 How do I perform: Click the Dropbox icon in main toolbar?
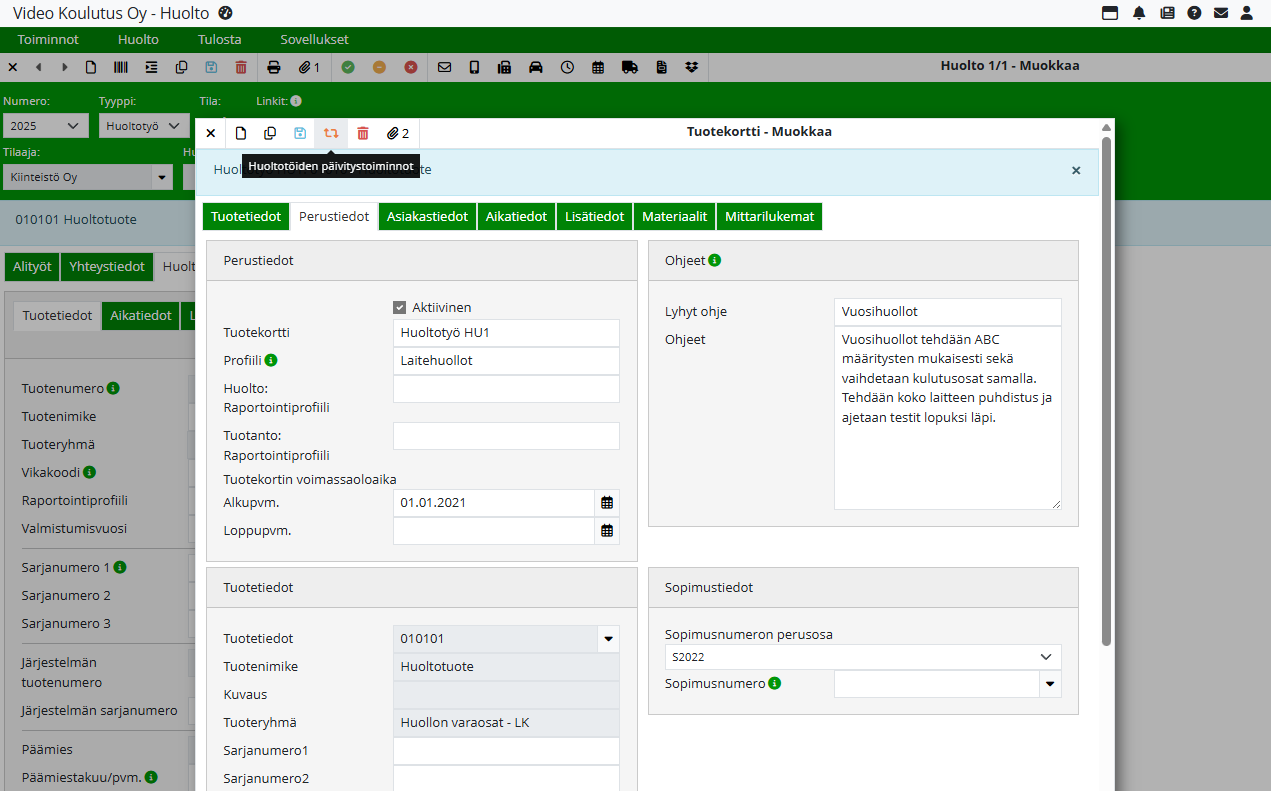pyautogui.click(x=691, y=68)
